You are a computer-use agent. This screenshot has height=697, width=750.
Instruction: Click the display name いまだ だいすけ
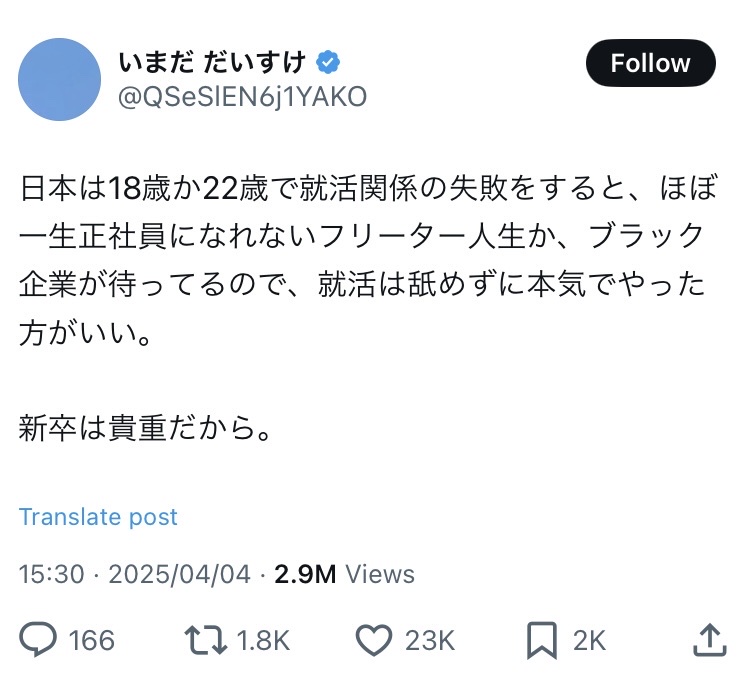coord(211,64)
